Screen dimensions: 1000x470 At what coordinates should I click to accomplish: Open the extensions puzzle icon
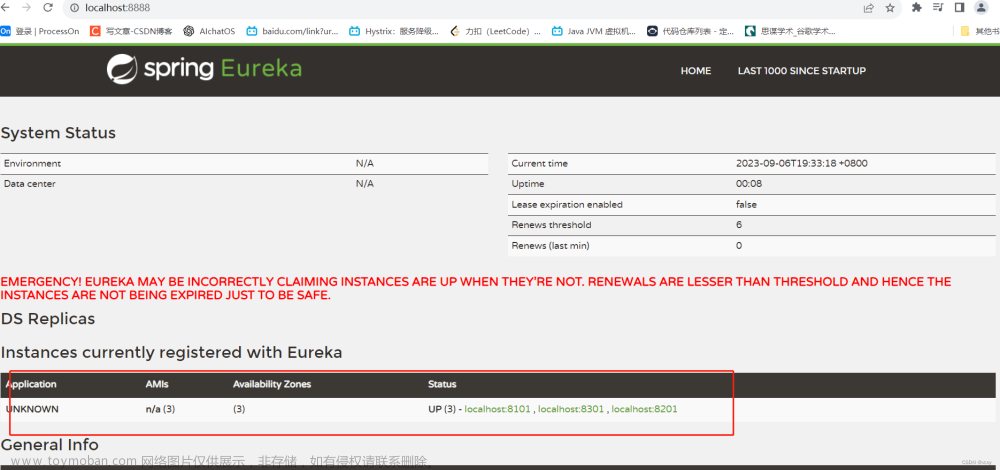pyautogui.click(x=917, y=8)
